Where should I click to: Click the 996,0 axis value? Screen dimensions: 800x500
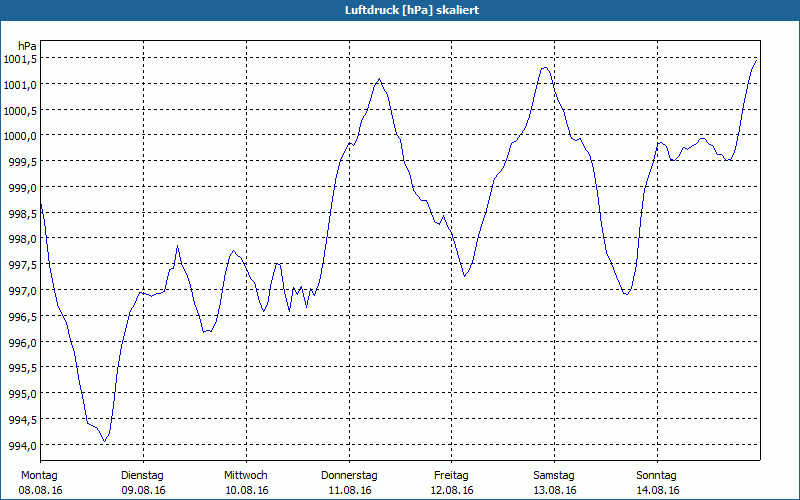coord(22,343)
